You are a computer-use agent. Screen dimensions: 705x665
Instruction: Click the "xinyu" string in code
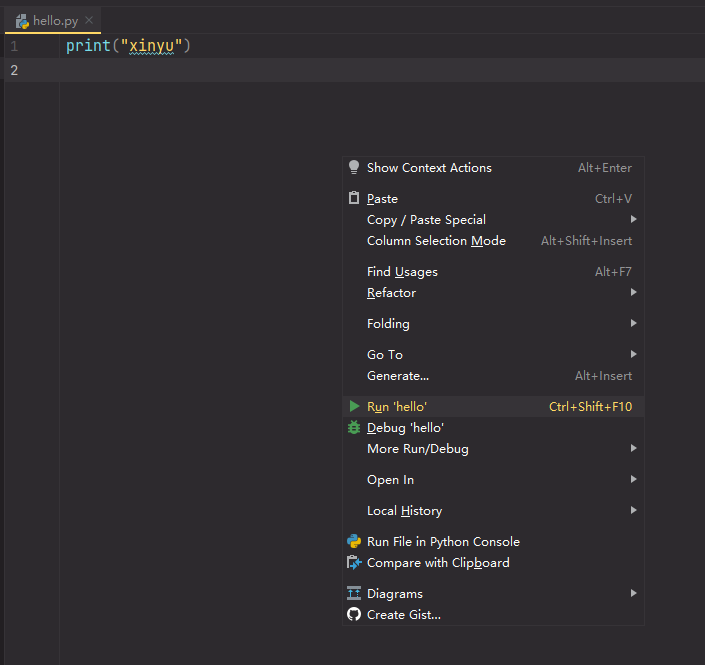point(152,46)
